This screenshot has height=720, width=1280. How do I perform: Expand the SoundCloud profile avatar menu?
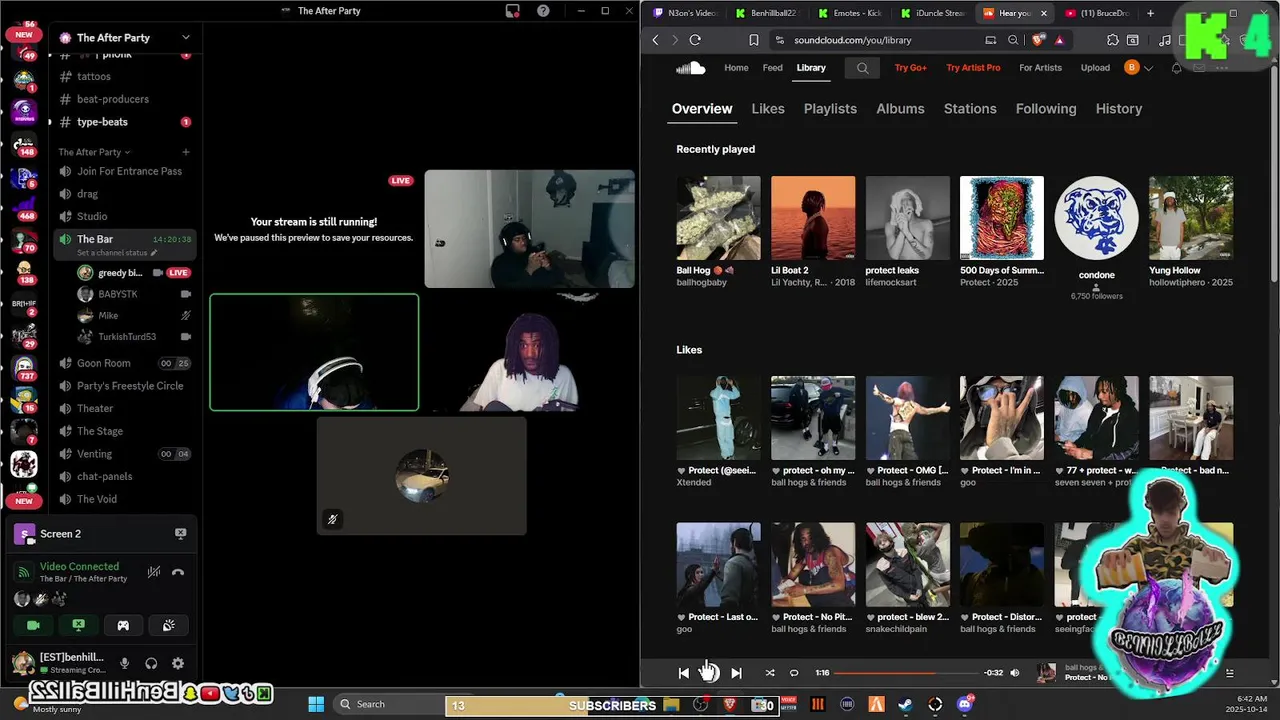tap(1138, 68)
